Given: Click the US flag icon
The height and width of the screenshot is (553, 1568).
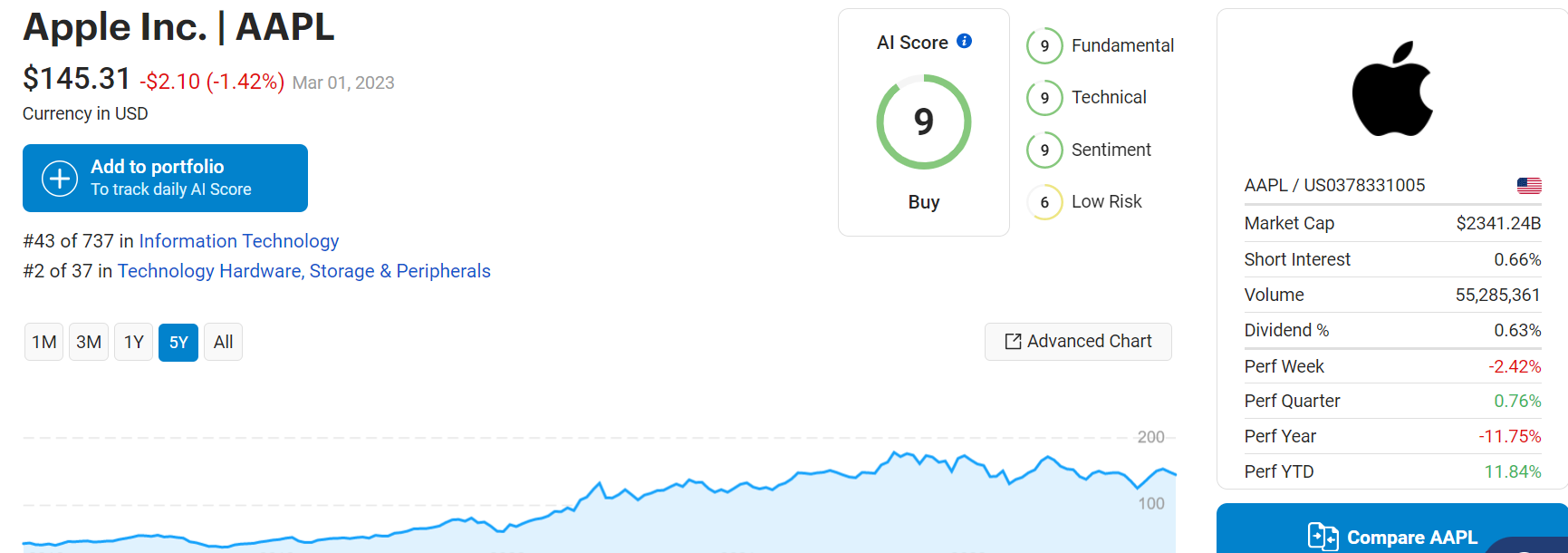Looking at the screenshot, I should pos(1529,185).
